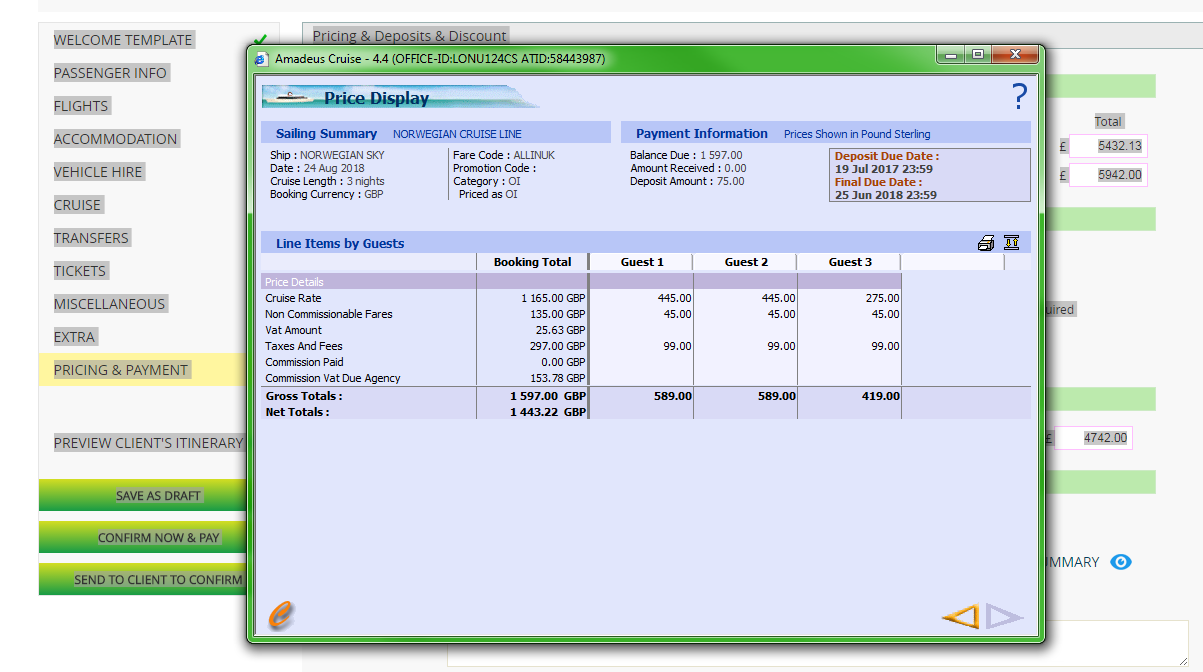Click the 5432.13 total price field

(1108, 146)
